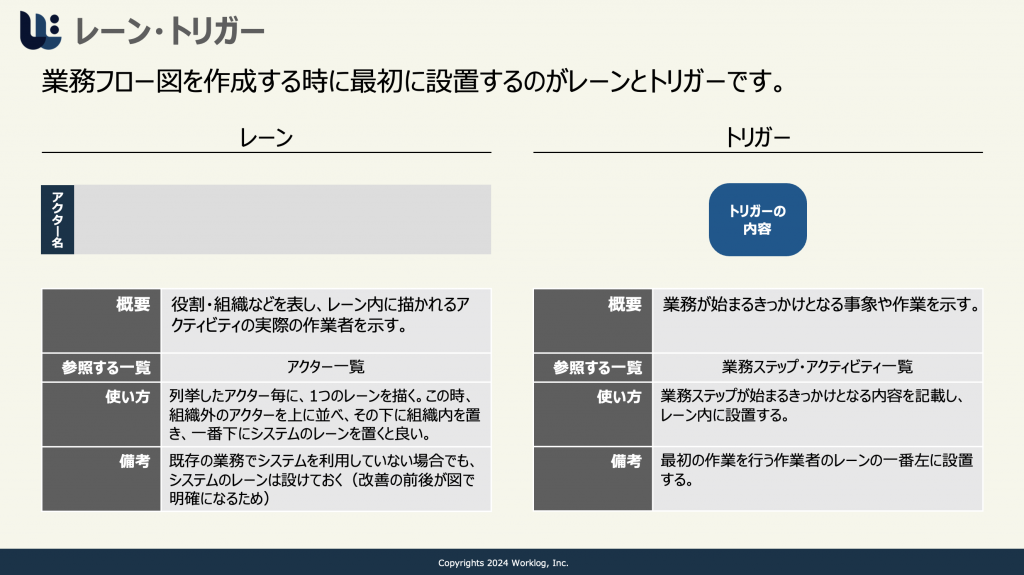Click the text 業務が始まるきっかけとなる事象や作業を示す

(820, 304)
